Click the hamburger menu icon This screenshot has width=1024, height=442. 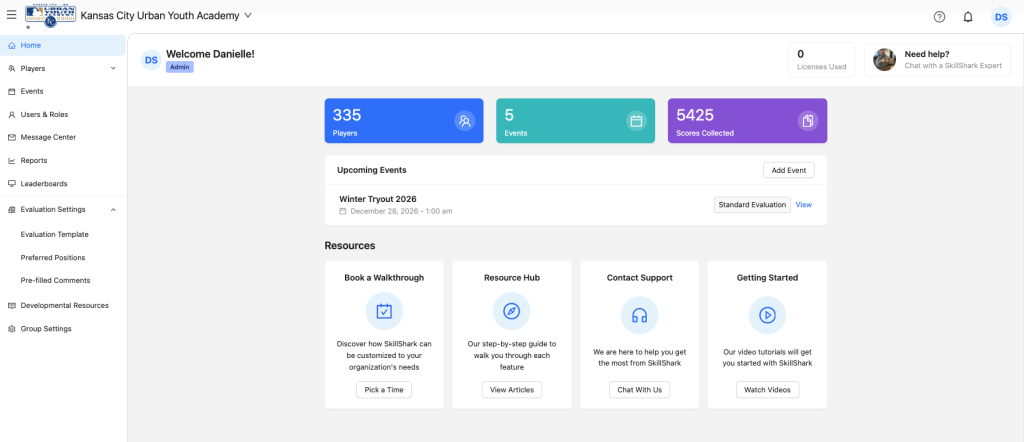coord(11,16)
